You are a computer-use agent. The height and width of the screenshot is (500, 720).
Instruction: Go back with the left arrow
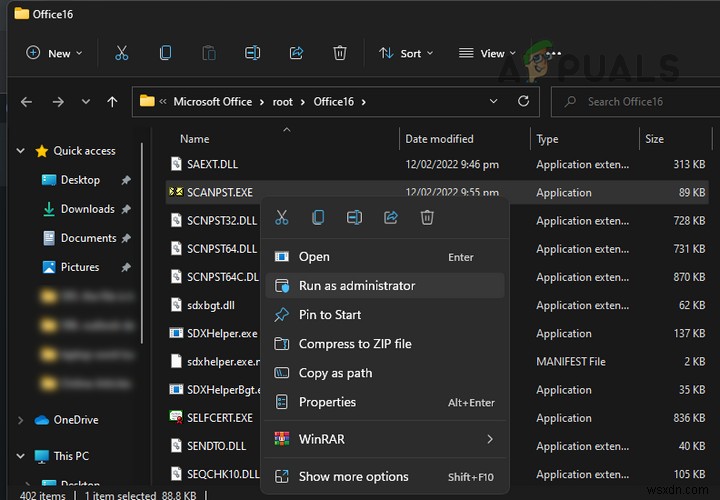pos(27,101)
